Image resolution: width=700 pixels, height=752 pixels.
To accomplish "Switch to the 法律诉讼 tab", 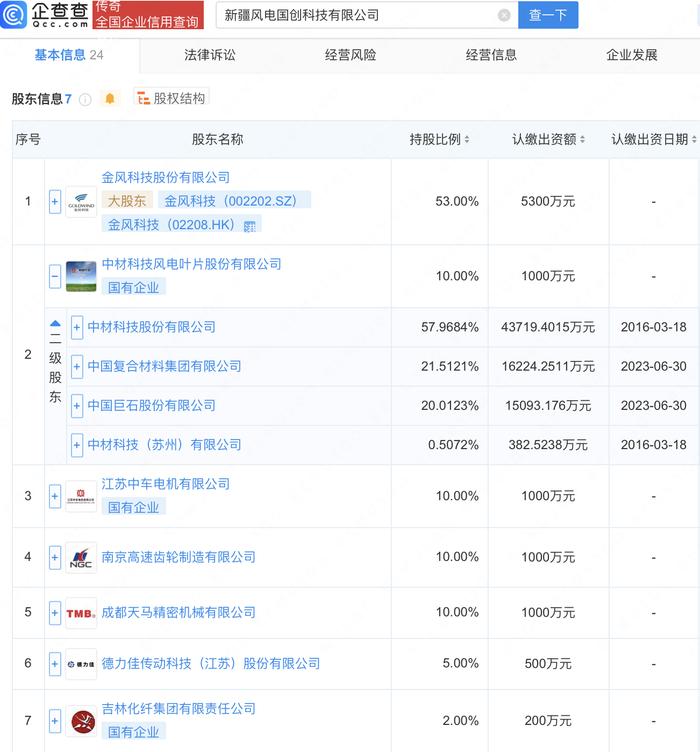I will (210, 55).
